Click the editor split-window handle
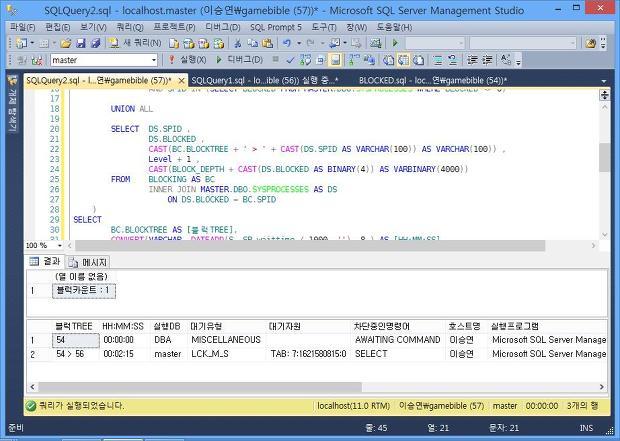 point(604,95)
